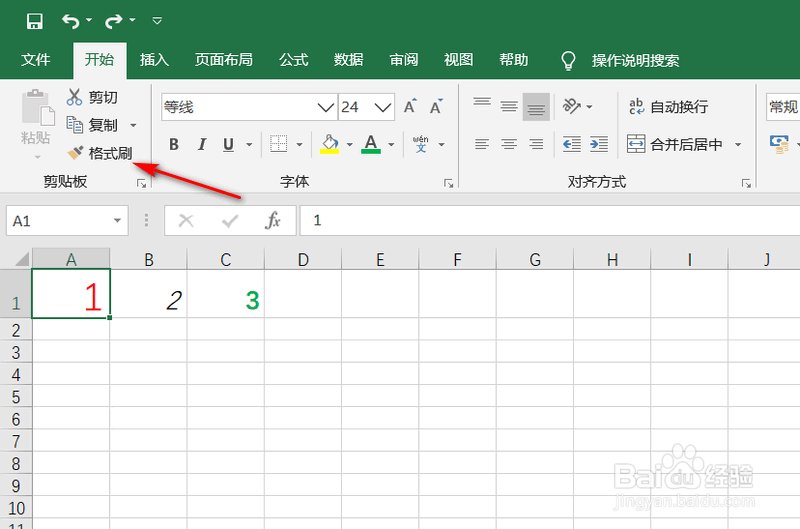
Task: Switch to the 审阅 tab
Action: tap(404, 60)
